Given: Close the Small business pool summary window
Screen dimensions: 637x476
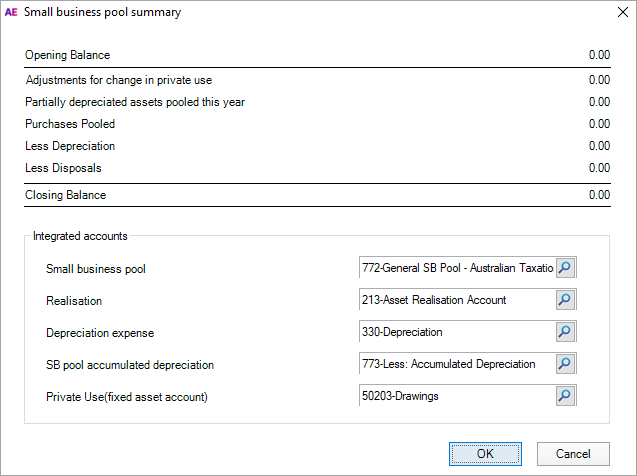Looking at the screenshot, I should 614,13.
